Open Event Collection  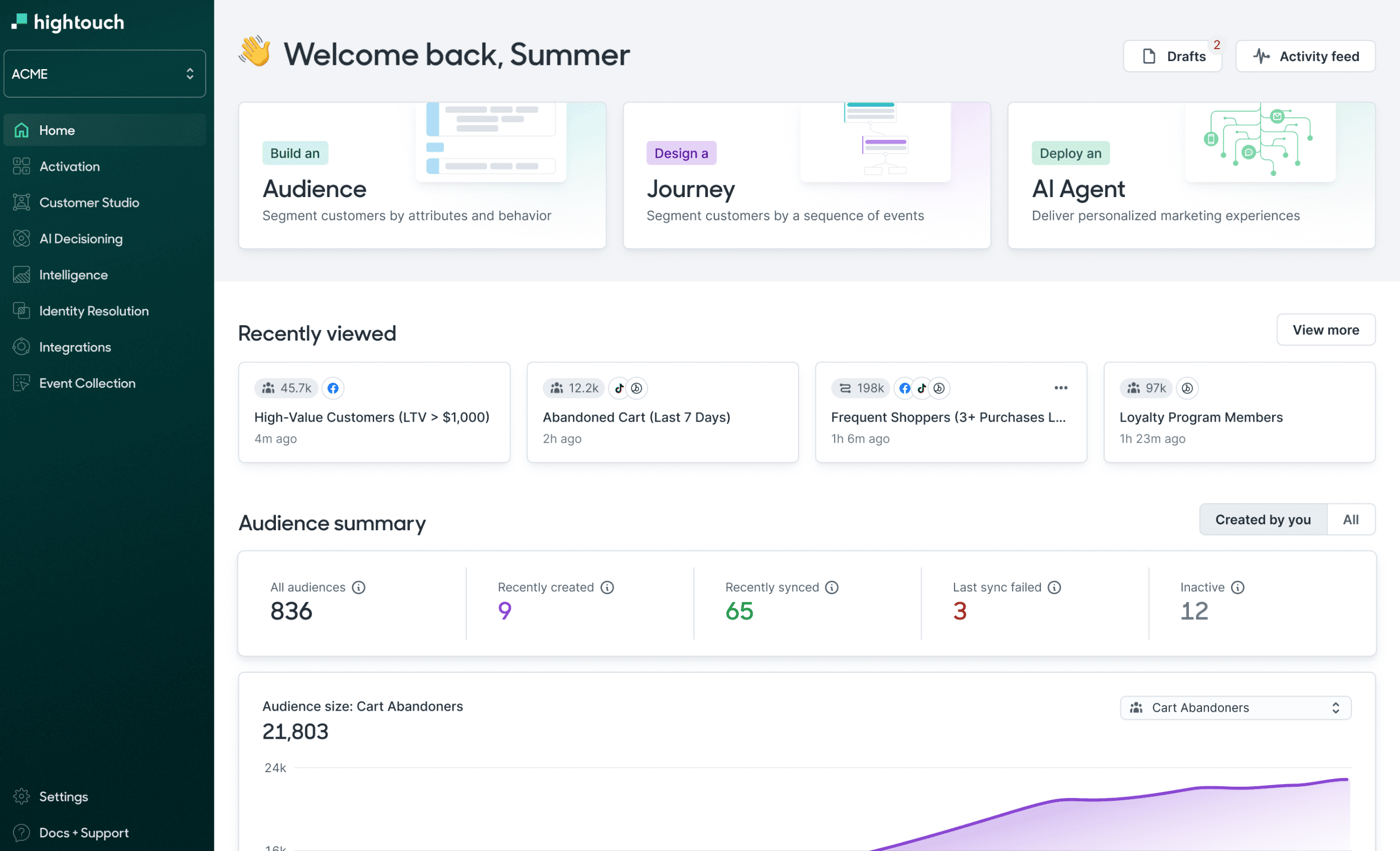[x=87, y=383]
